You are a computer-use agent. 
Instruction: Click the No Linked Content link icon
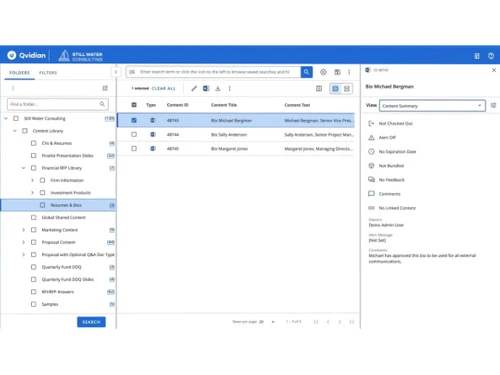tap(371, 208)
